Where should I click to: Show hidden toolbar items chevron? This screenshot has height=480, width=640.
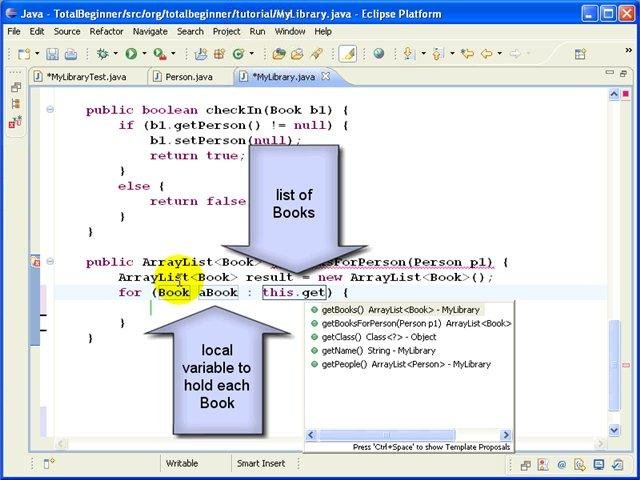(629, 50)
